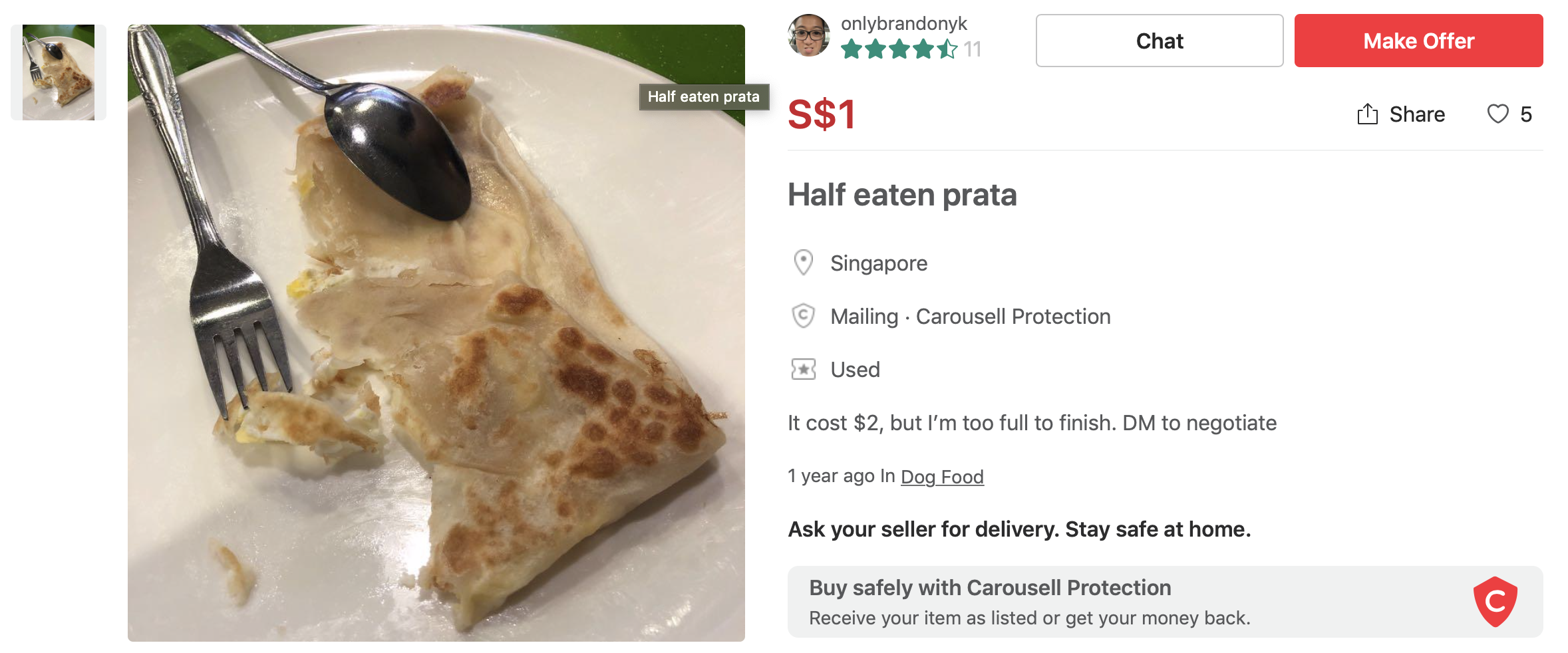This screenshot has height=653, width=1568.
Task: Click the Half eaten prata image caption
Action: (703, 97)
